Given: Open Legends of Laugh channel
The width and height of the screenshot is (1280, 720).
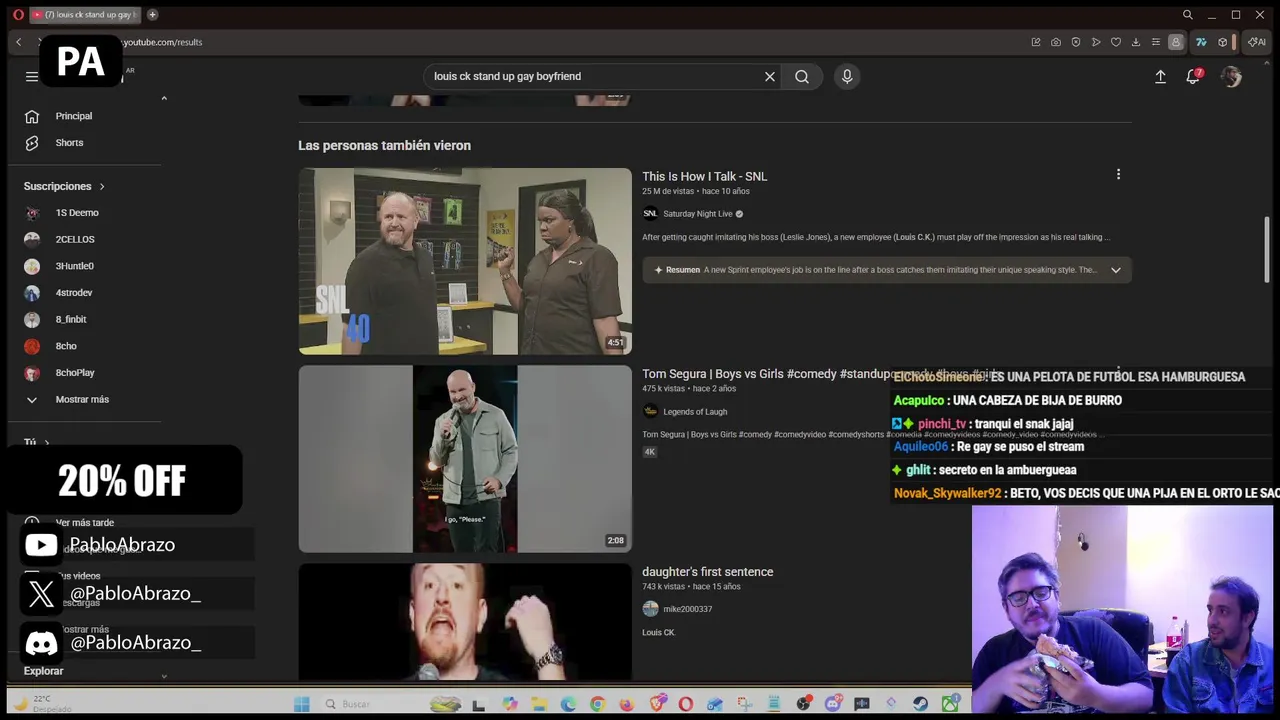Looking at the screenshot, I should click(694, 412).
